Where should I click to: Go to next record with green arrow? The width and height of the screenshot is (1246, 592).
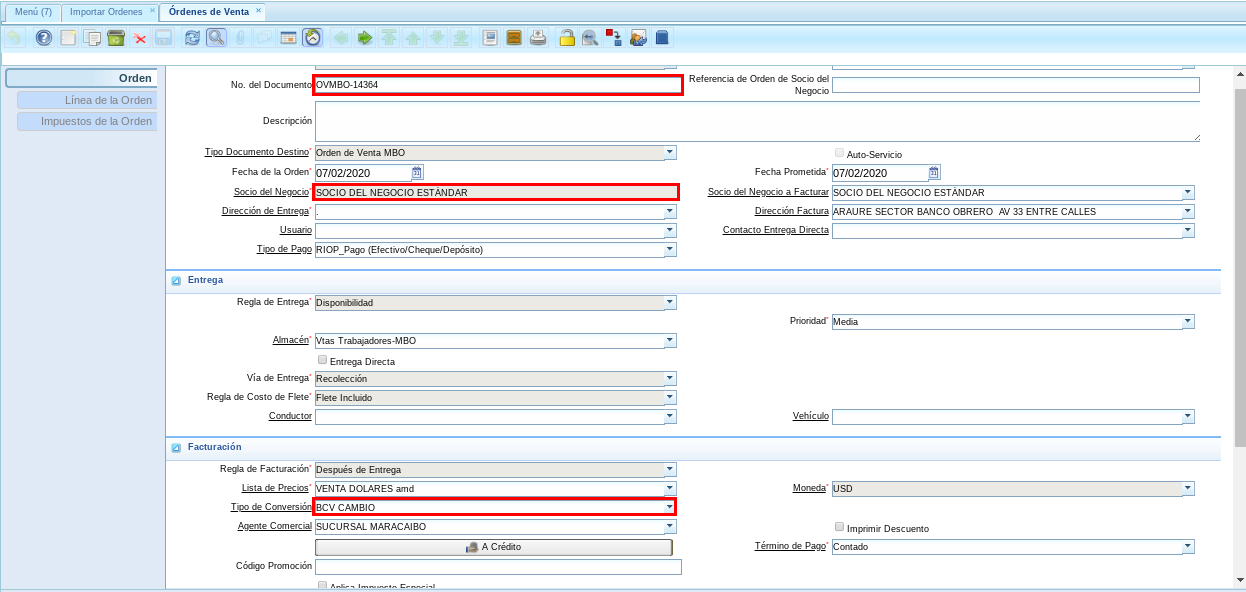pos(364,38)
